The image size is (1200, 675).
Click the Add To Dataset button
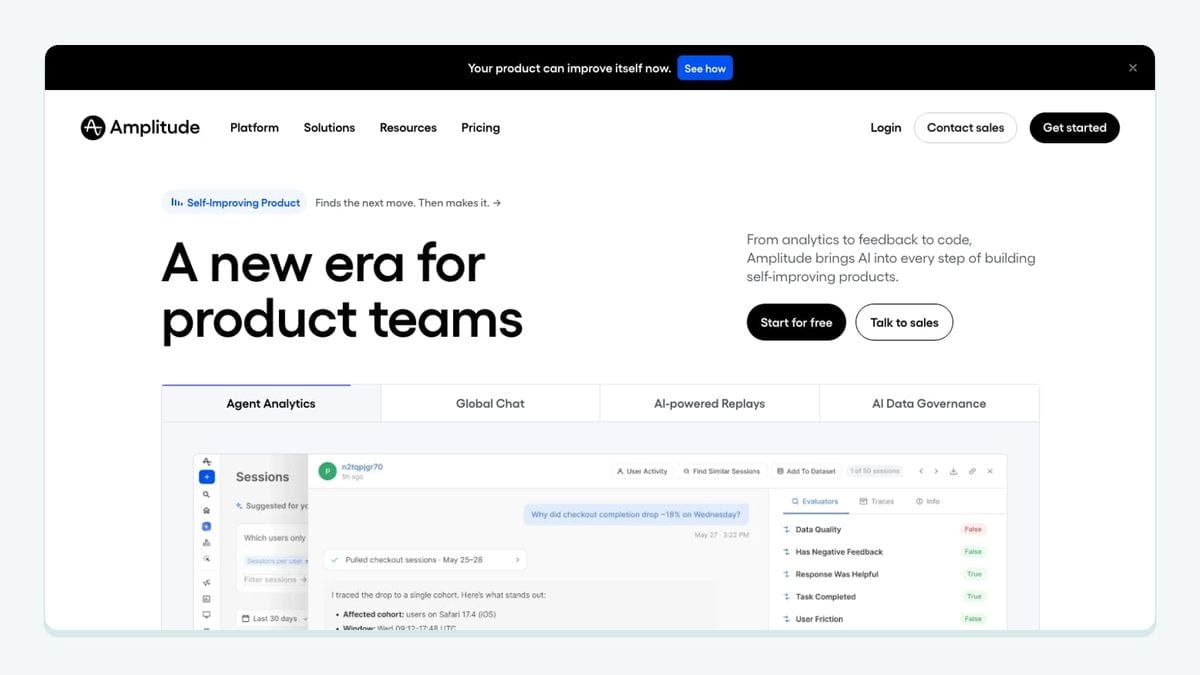[806, 471]
